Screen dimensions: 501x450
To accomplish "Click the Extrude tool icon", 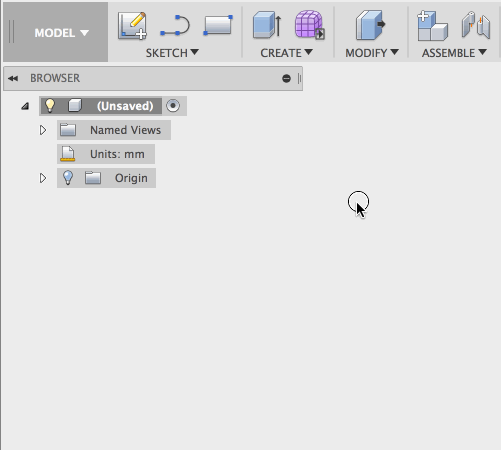I will (x=267, y=25).
